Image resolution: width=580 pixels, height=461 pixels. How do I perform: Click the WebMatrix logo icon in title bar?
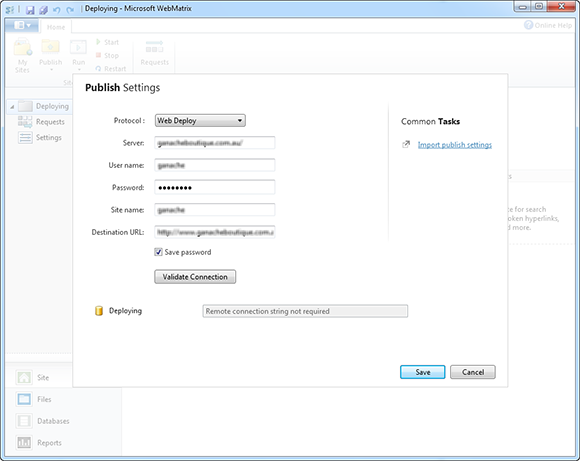point(10,10)
